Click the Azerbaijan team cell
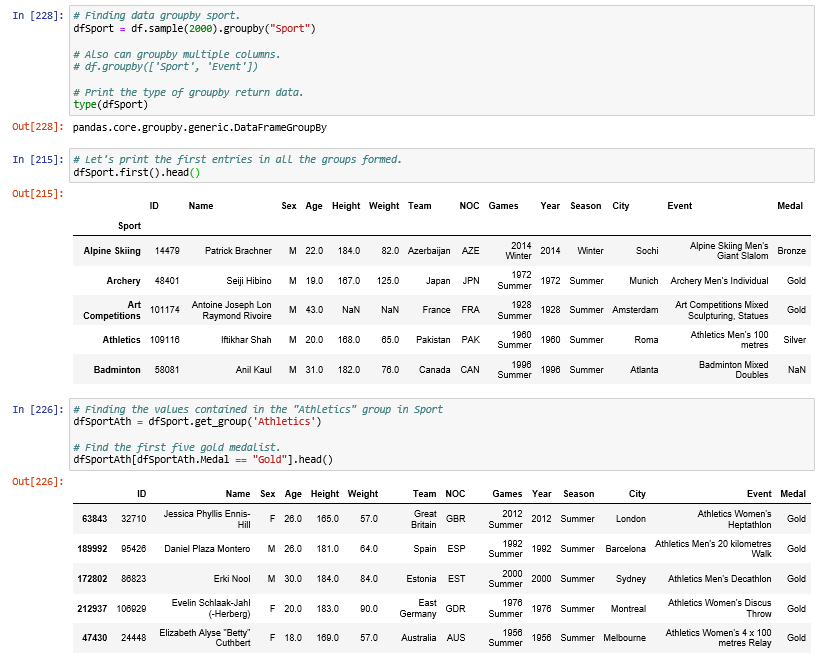This screenshot has width=818, height=661. pos(429,251)
